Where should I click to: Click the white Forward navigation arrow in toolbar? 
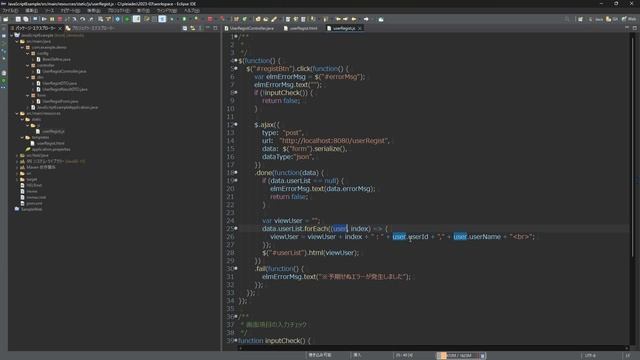click(x=366, y=19)
